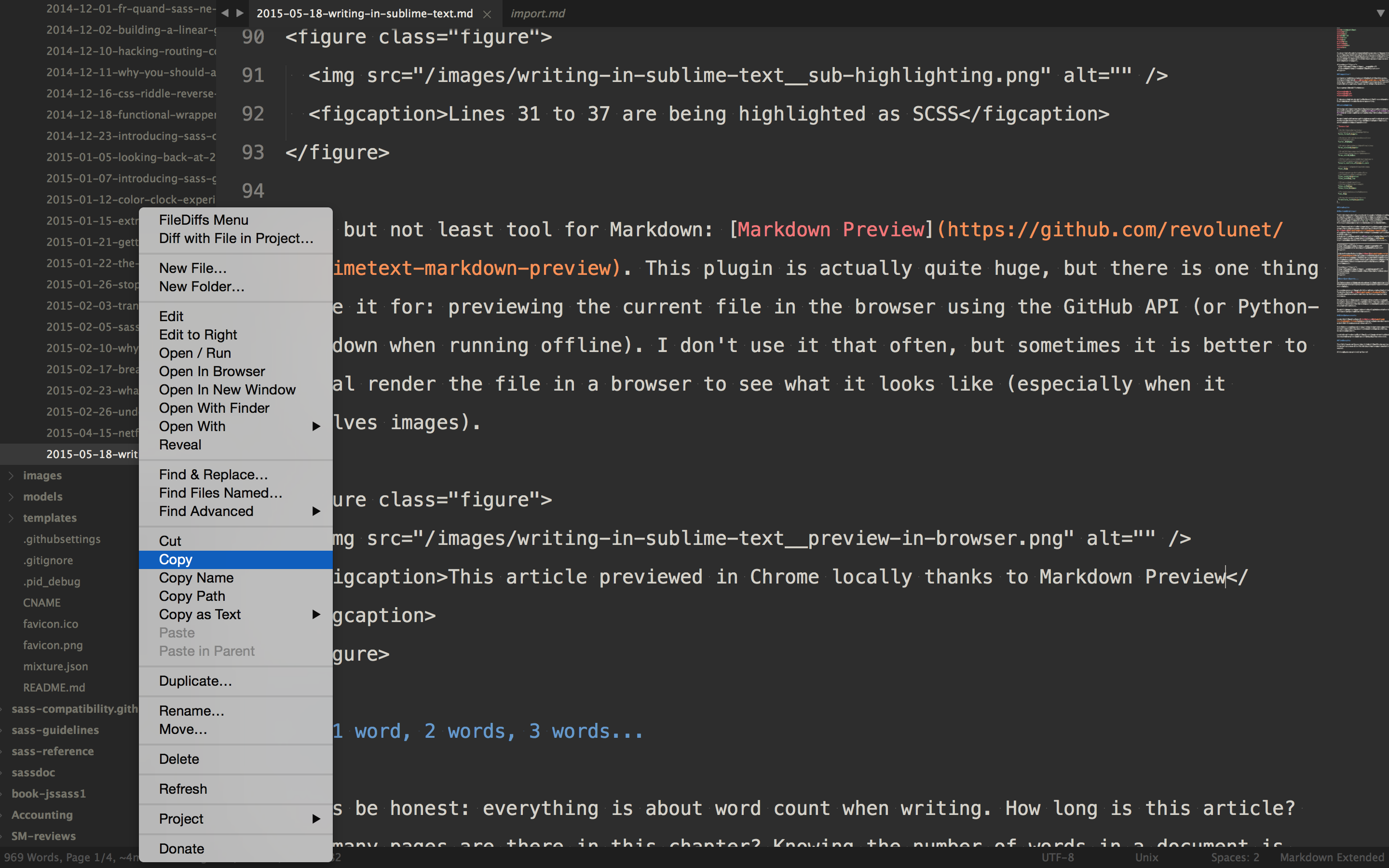The width and height of the screenshot is (1389, 868).
Task: Click the next tab arrow icon
Action: click(x=240, y=13)
